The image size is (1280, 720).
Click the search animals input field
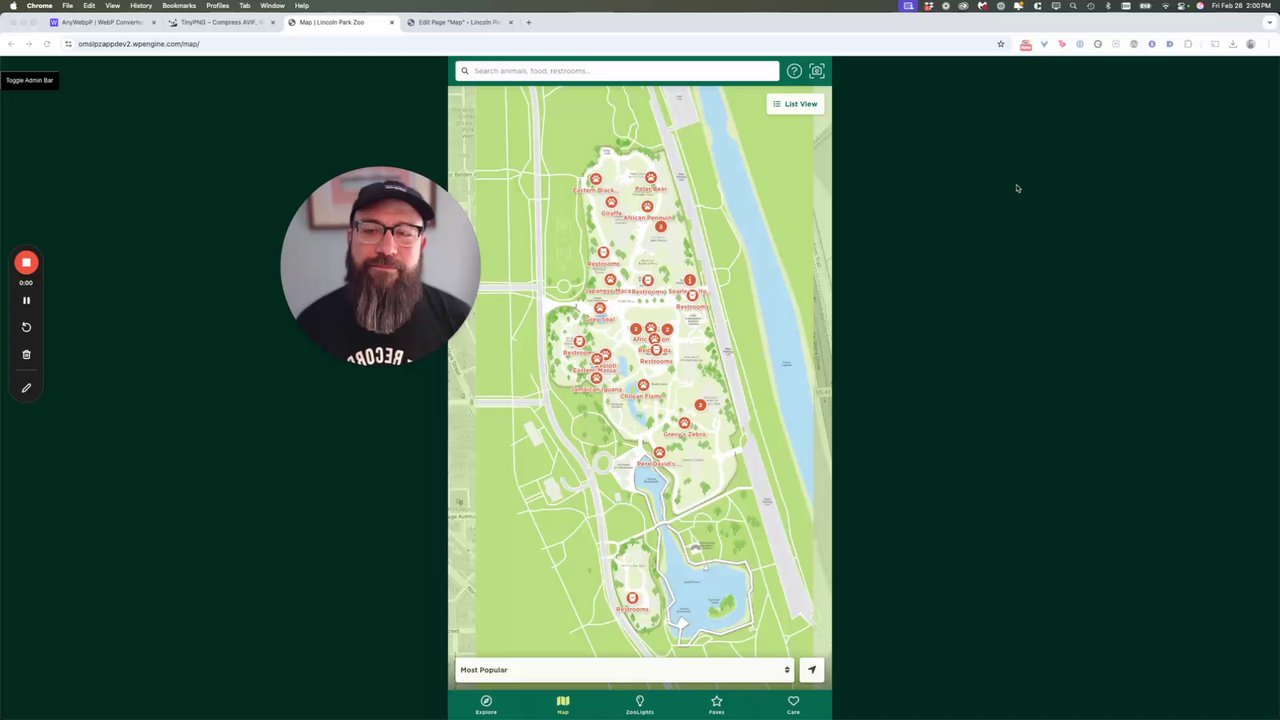(617, 71)
